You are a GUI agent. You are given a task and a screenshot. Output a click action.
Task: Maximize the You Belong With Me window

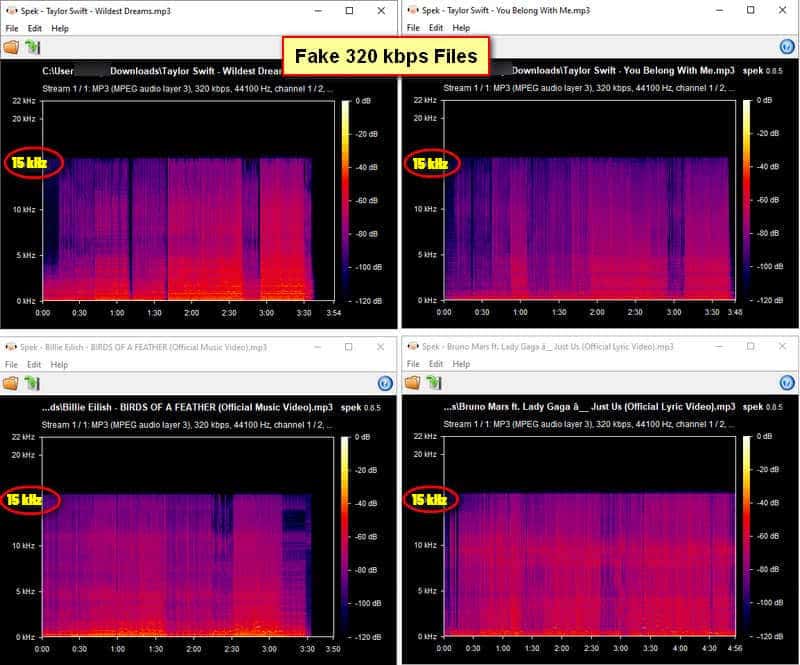coord(751,10)
